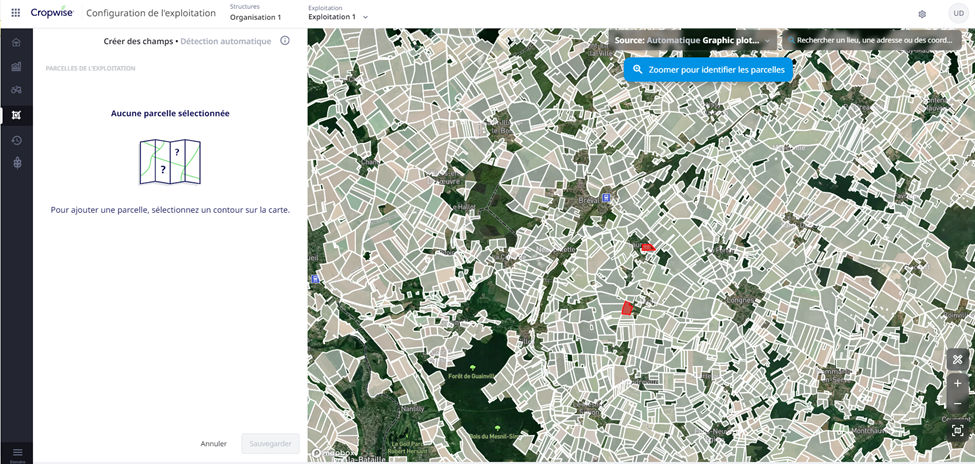Click the map measurement tool icon

point(957,359)
